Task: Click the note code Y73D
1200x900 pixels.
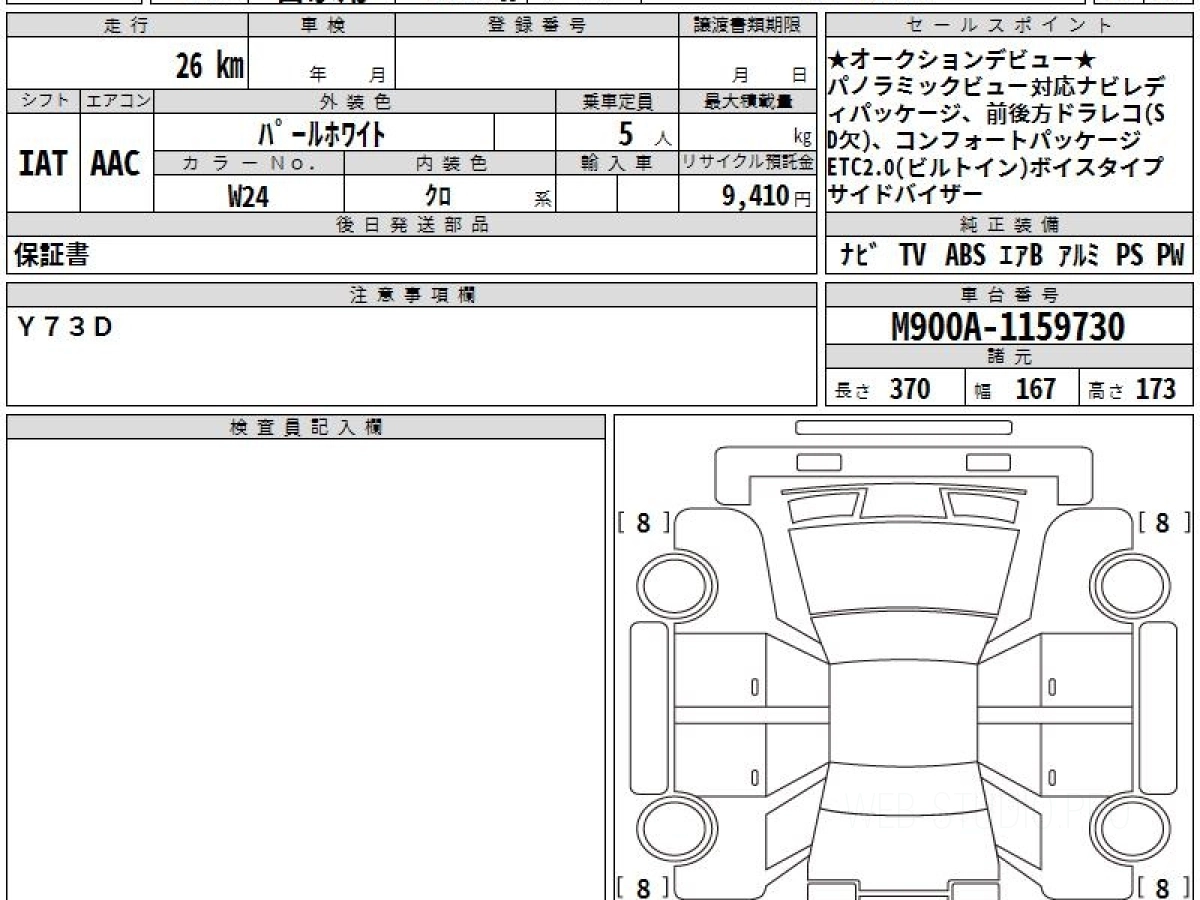Action: [65, 327]
